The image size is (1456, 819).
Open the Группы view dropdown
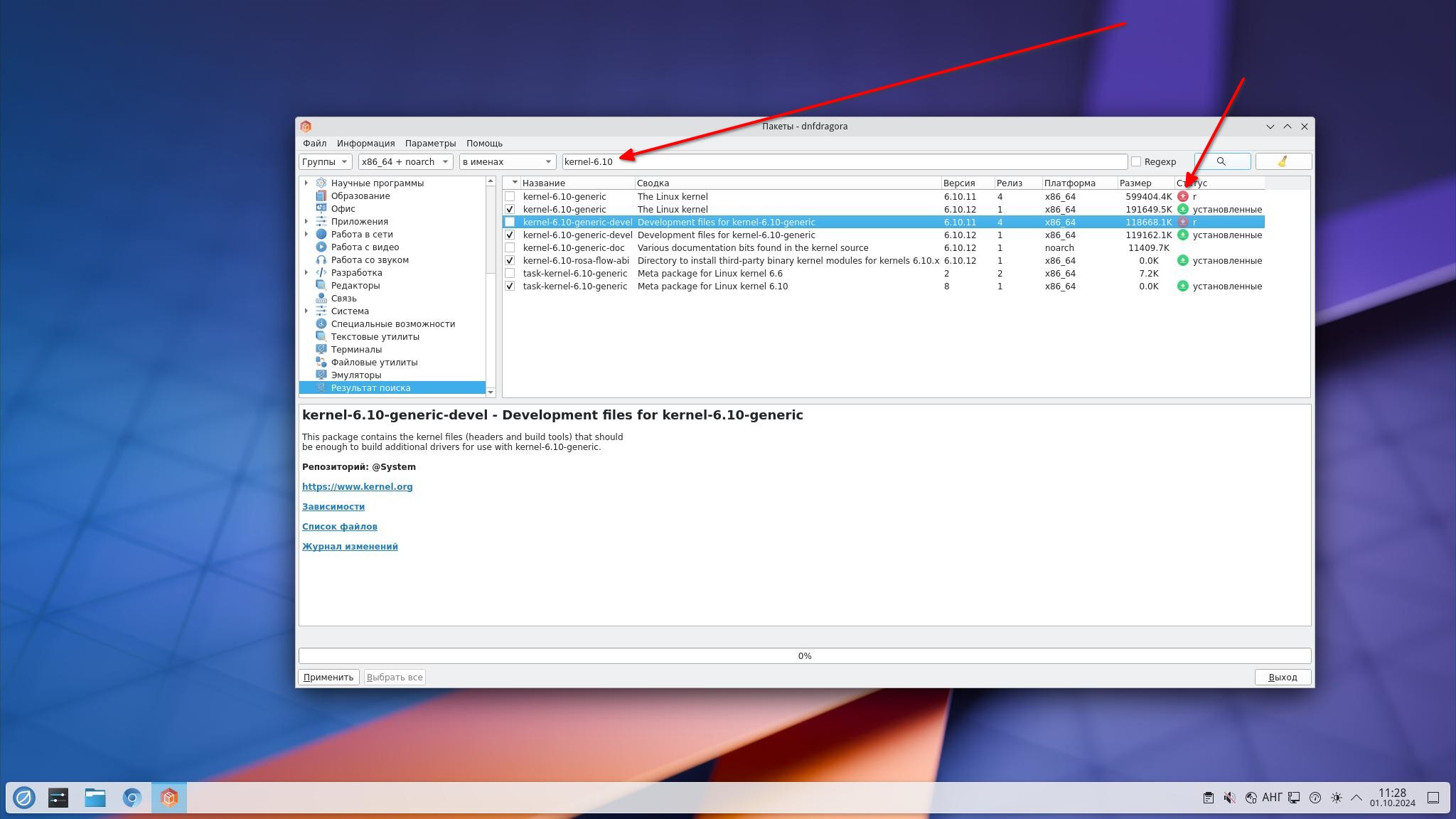coord(325,161)
